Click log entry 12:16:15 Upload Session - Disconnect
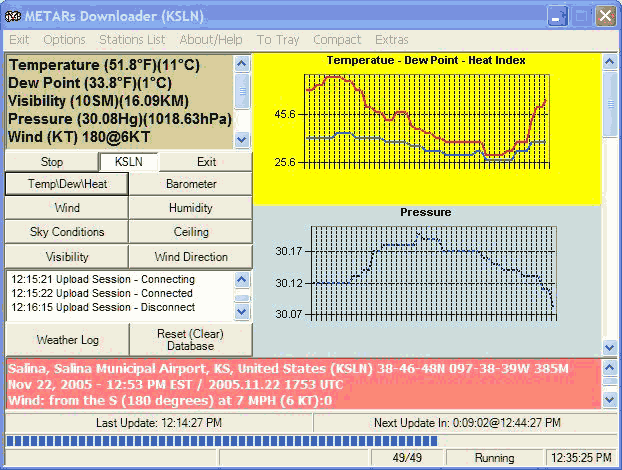The image size is (622, 470). pyautogui.click(x=103, y=307)
